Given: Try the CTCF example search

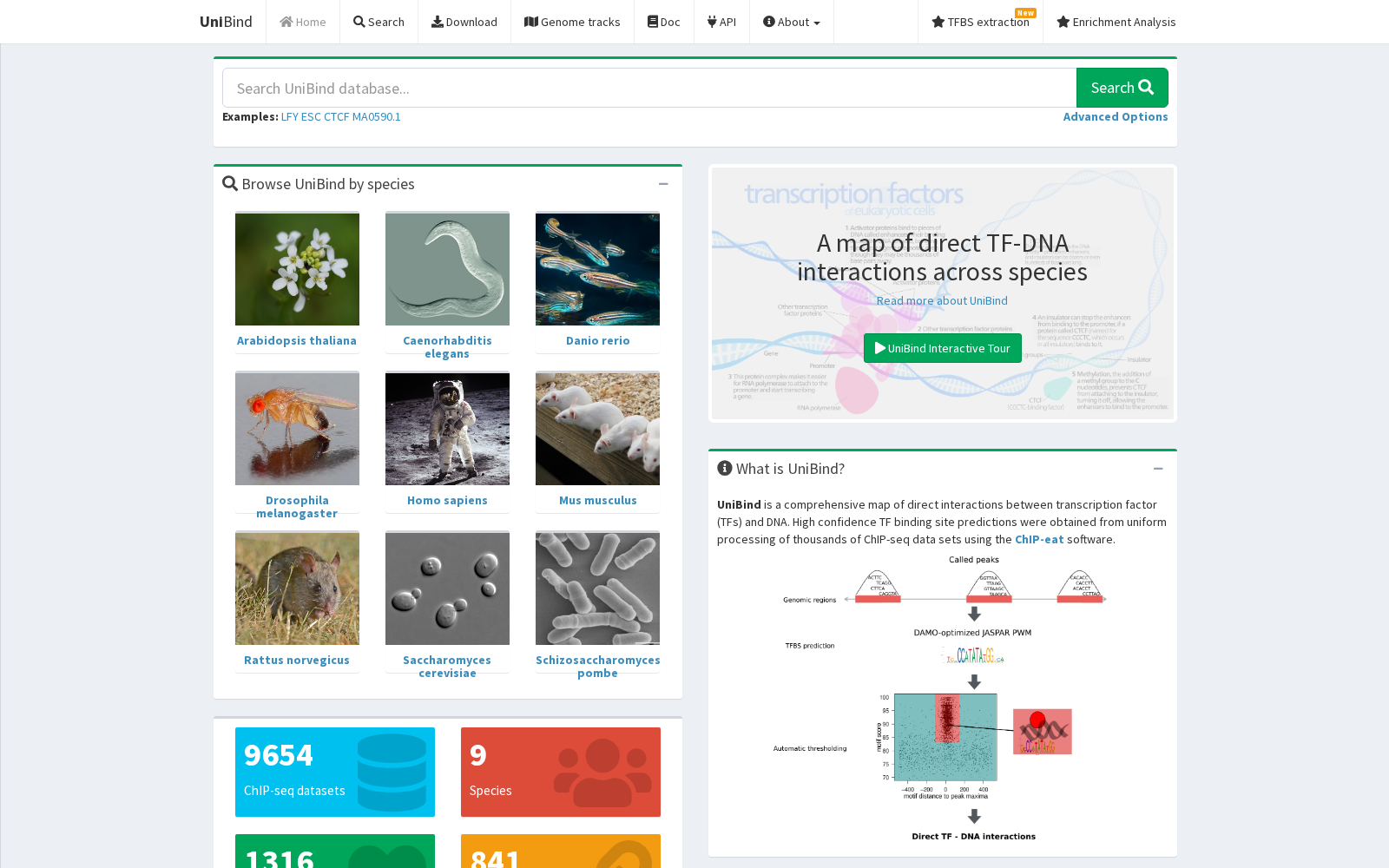Looking at the screenshot, I should pos(337,116).
